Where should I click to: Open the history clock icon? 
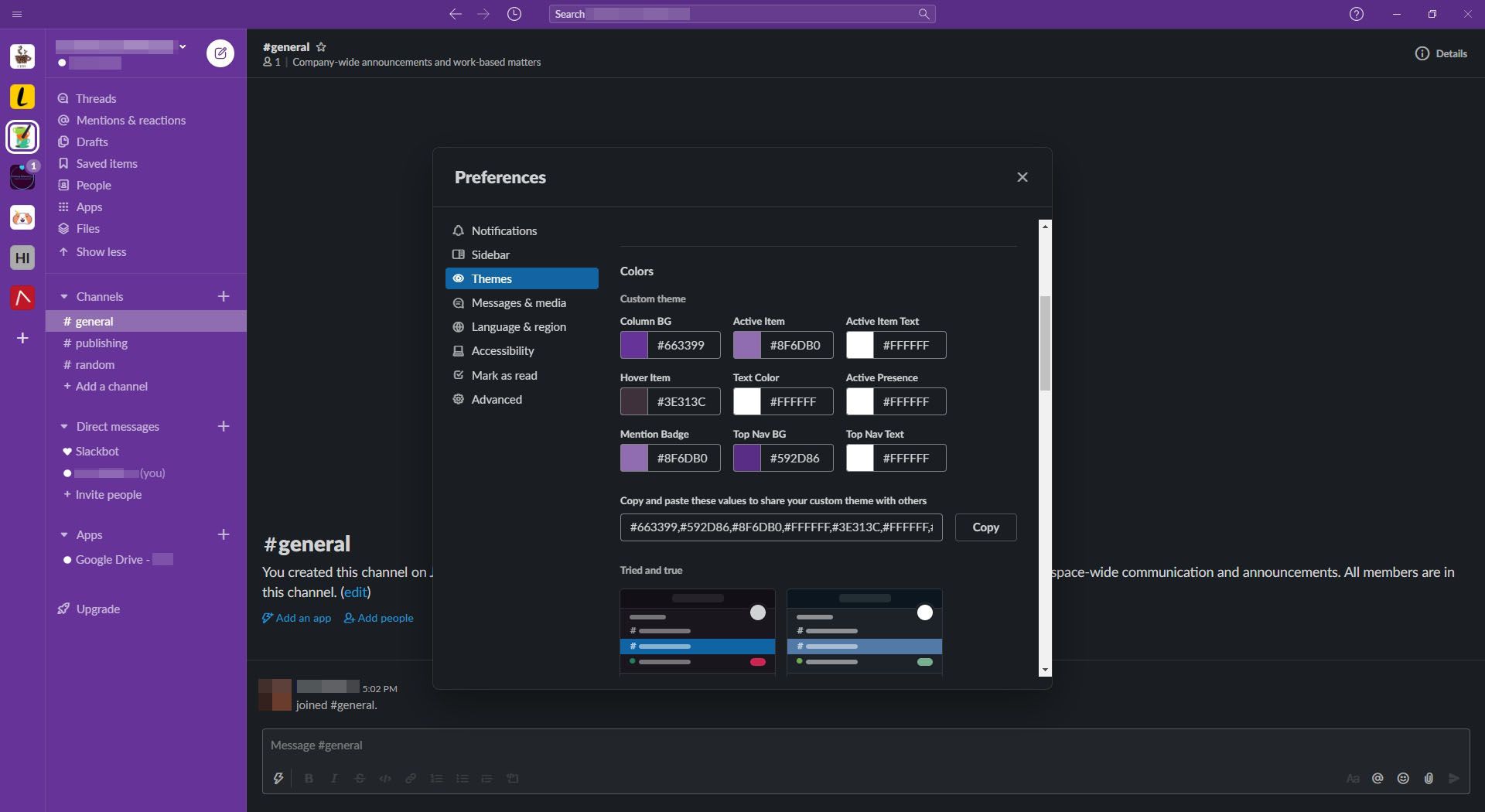(x=514, y=14)
